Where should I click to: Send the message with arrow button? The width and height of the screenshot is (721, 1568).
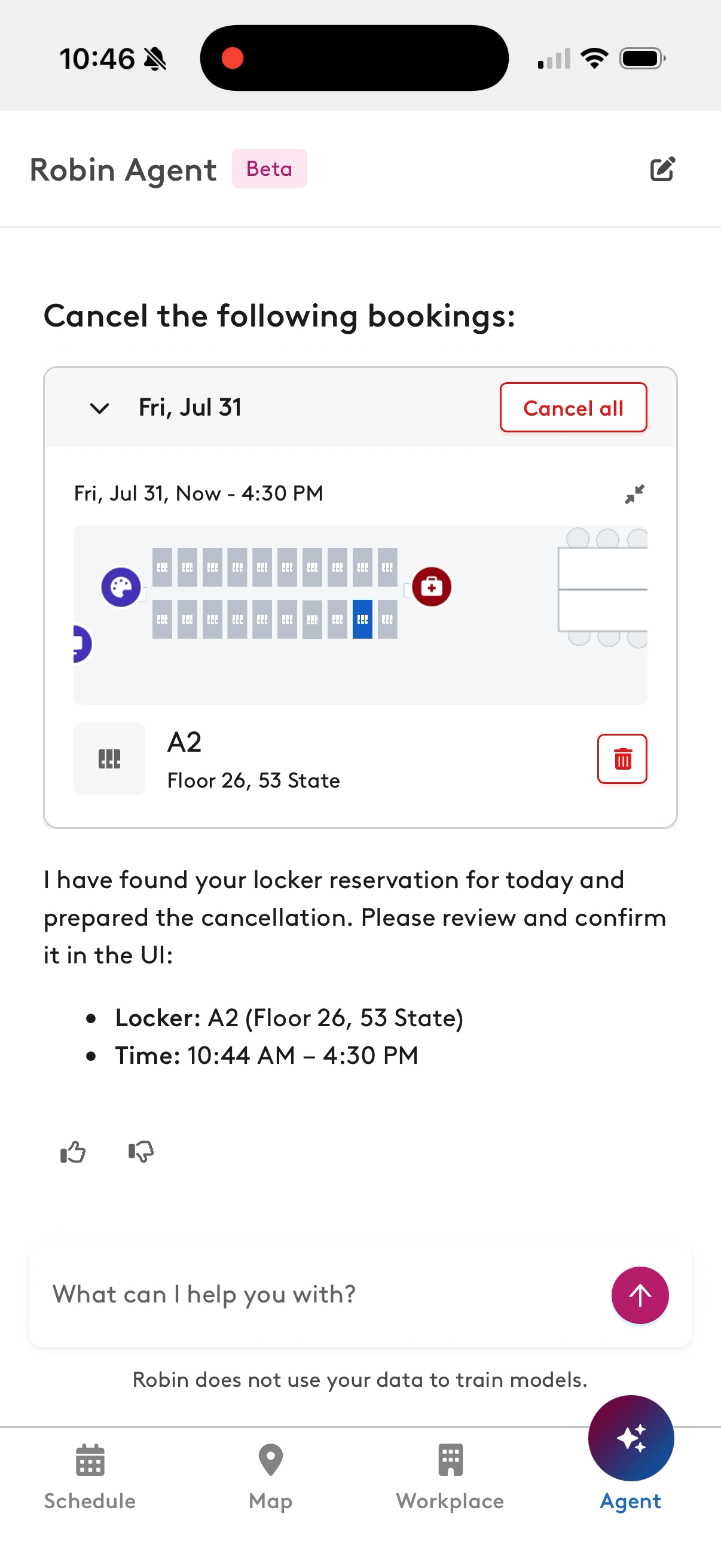(x=640, y=1295)
